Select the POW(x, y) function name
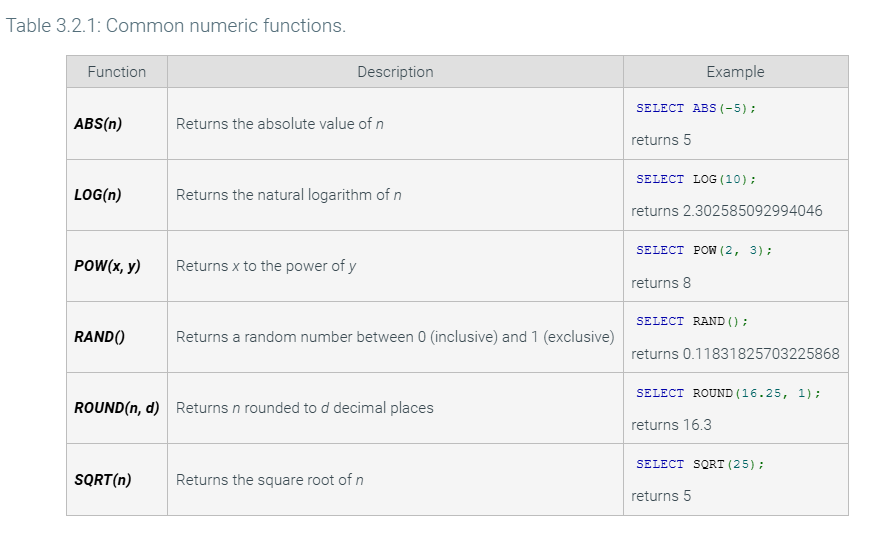This screenshot has height=535, width=888. pyautogui.click(x=107, y=266)
